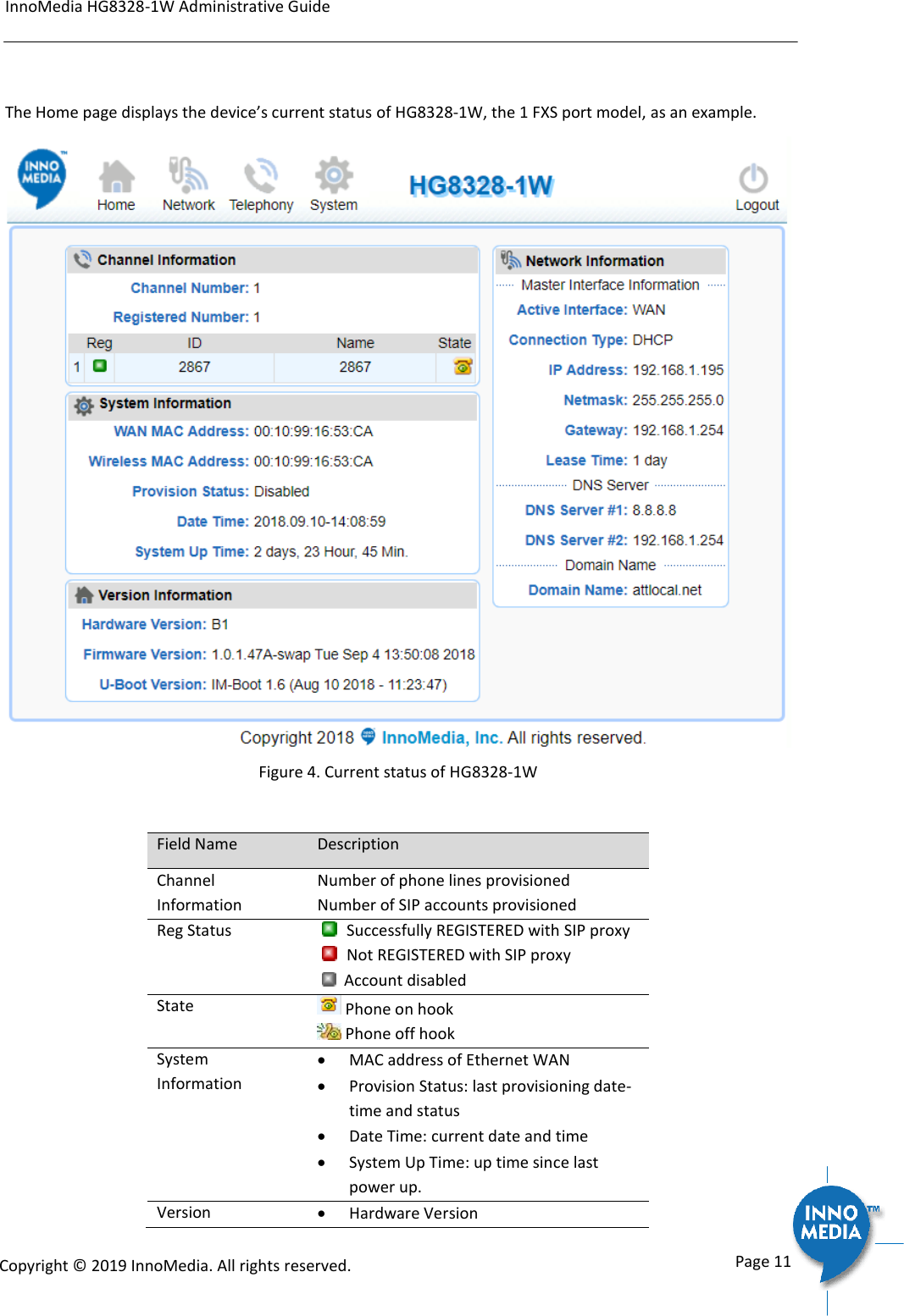Viewport: 904px width, 1316px height.
Task: Click the Network Information header bar
Action: 609,260
